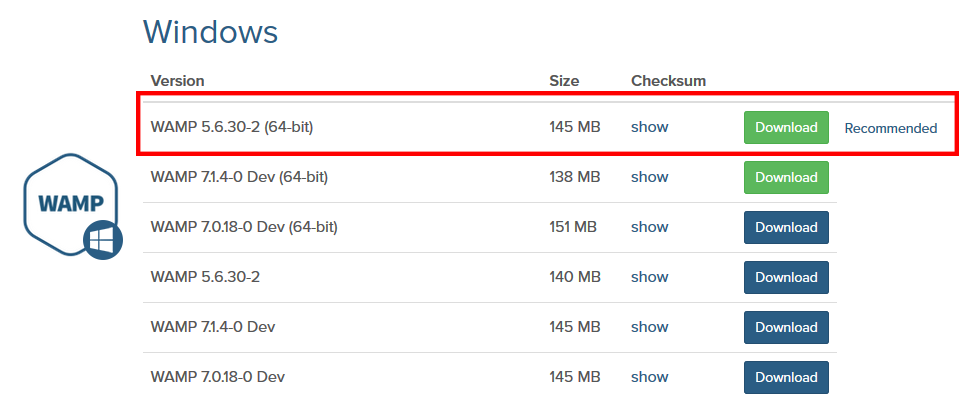
Task: Select the WAMP 7.1.4-0 Dev (64-bit) version text
Action: click(x=239, y=177)
